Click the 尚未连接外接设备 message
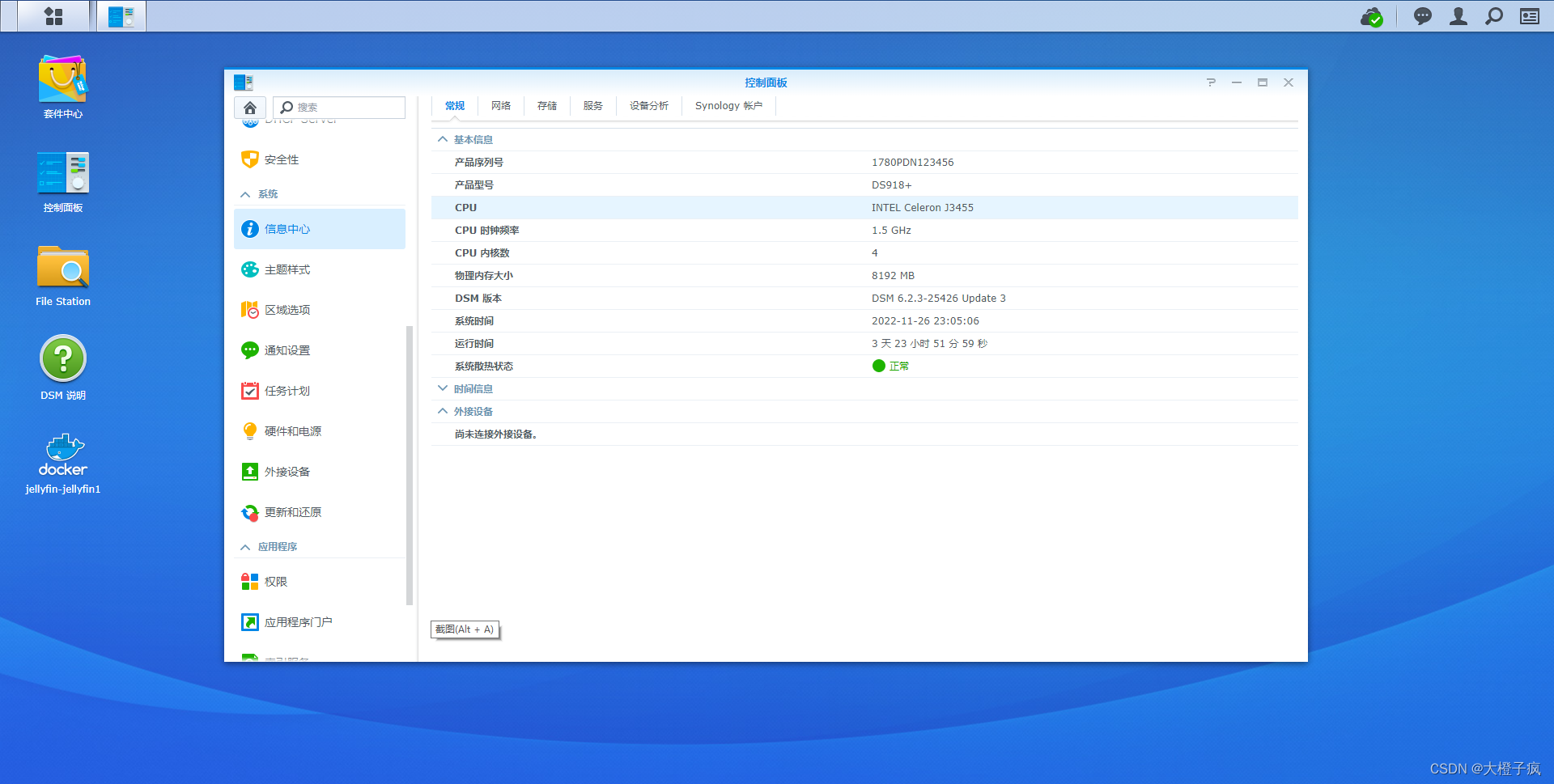 point(495,434)
